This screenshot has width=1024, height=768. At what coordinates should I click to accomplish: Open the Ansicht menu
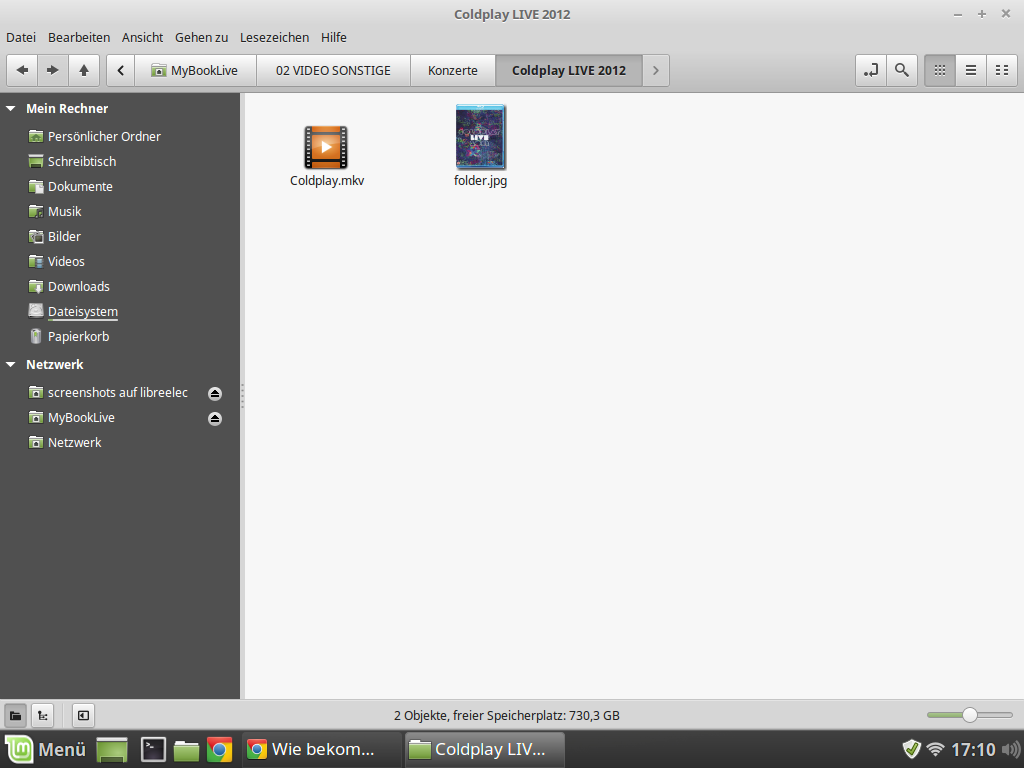[142, 37]
